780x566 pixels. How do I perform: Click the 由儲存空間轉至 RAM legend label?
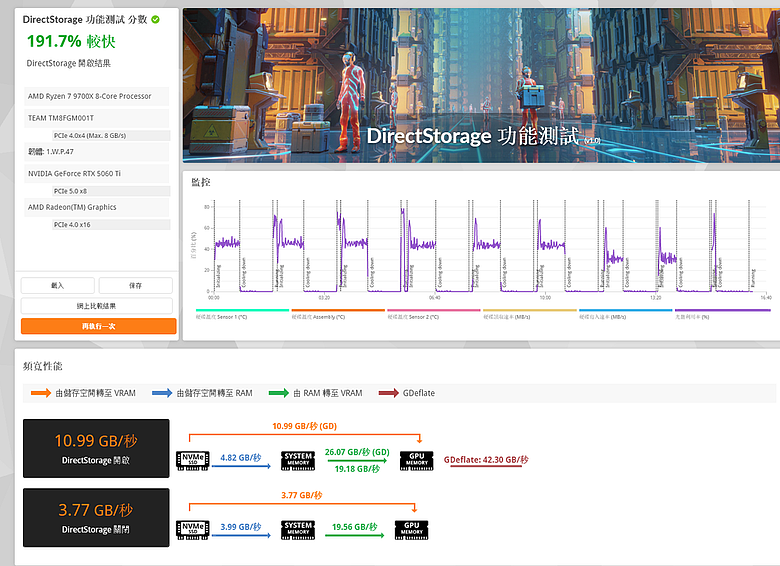coord(214,393)
